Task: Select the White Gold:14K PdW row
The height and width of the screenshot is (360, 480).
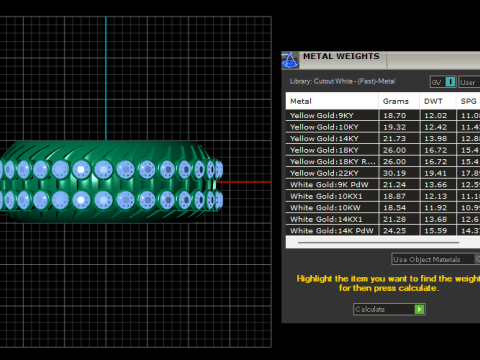Action: point(383,230)
